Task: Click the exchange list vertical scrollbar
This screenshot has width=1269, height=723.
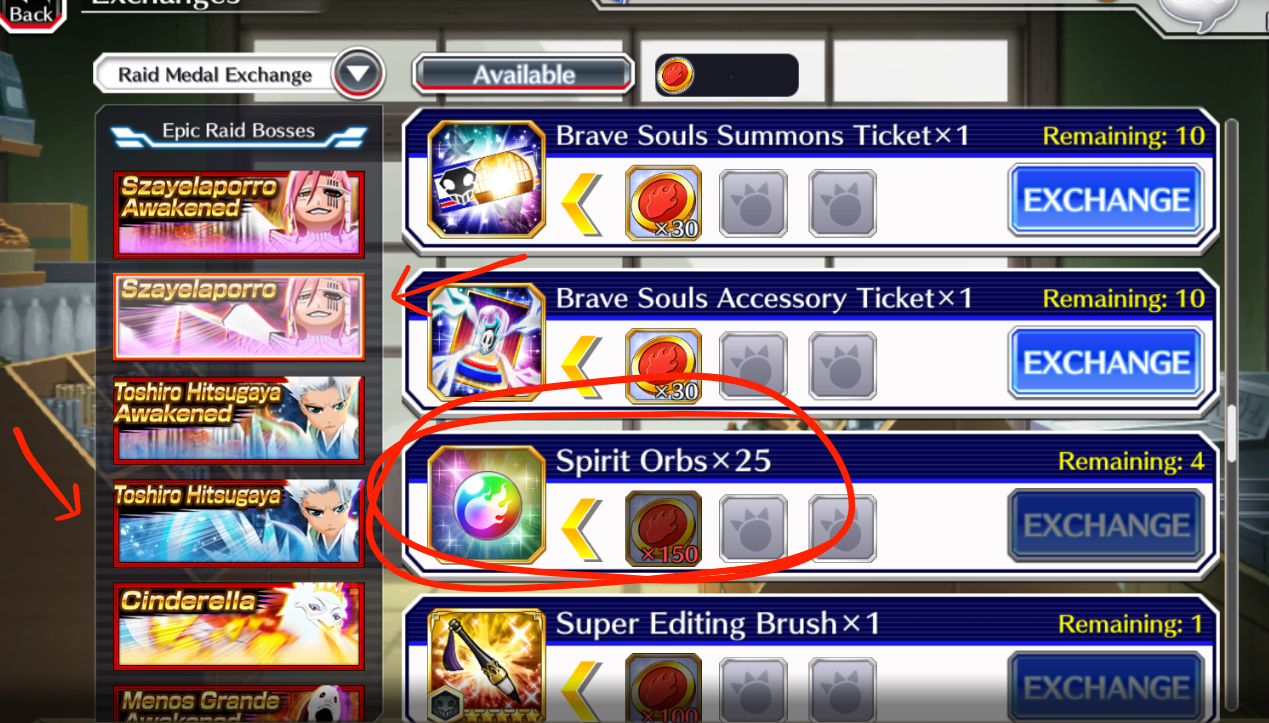Action: point(1232,432)
